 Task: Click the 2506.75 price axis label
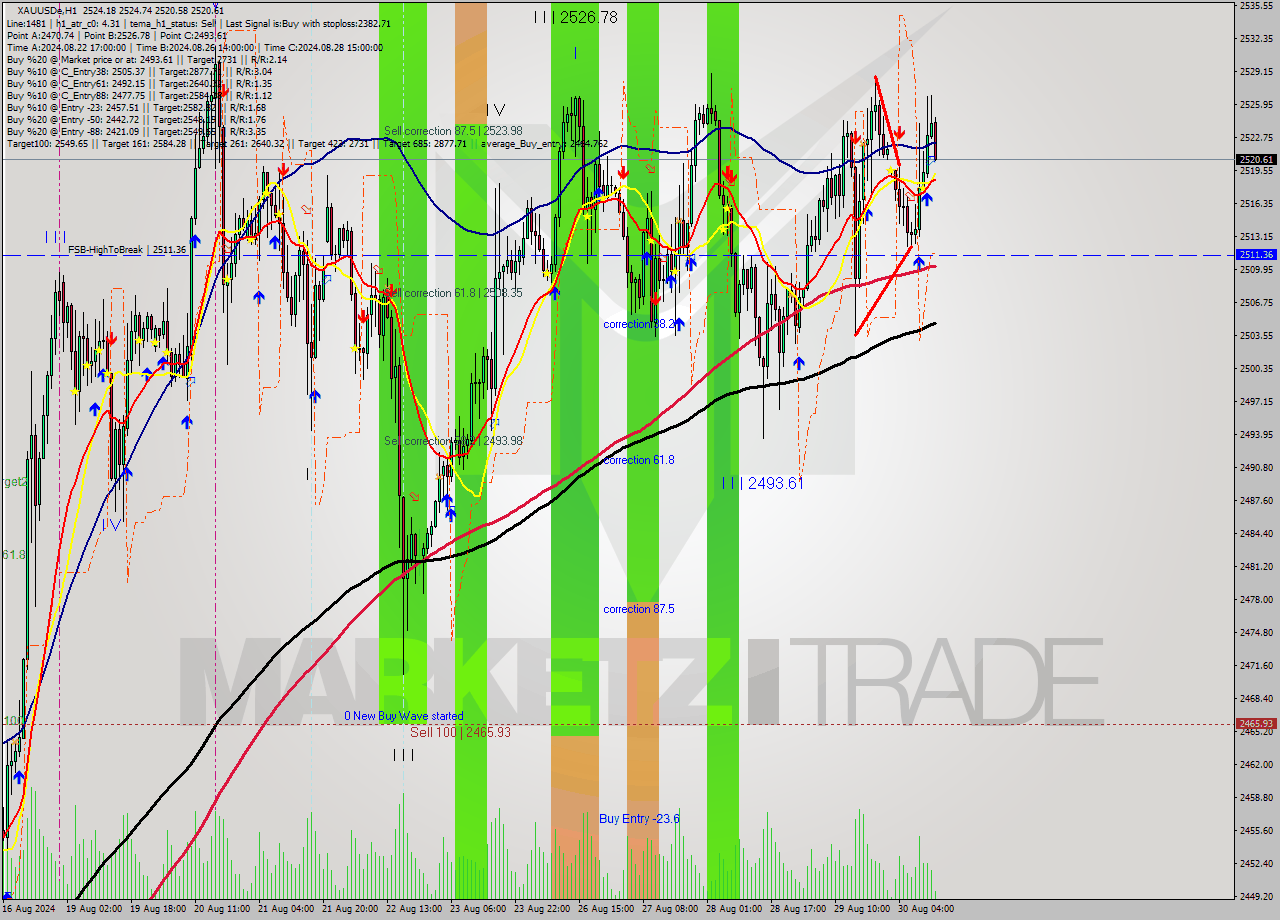click(1256, 302)
